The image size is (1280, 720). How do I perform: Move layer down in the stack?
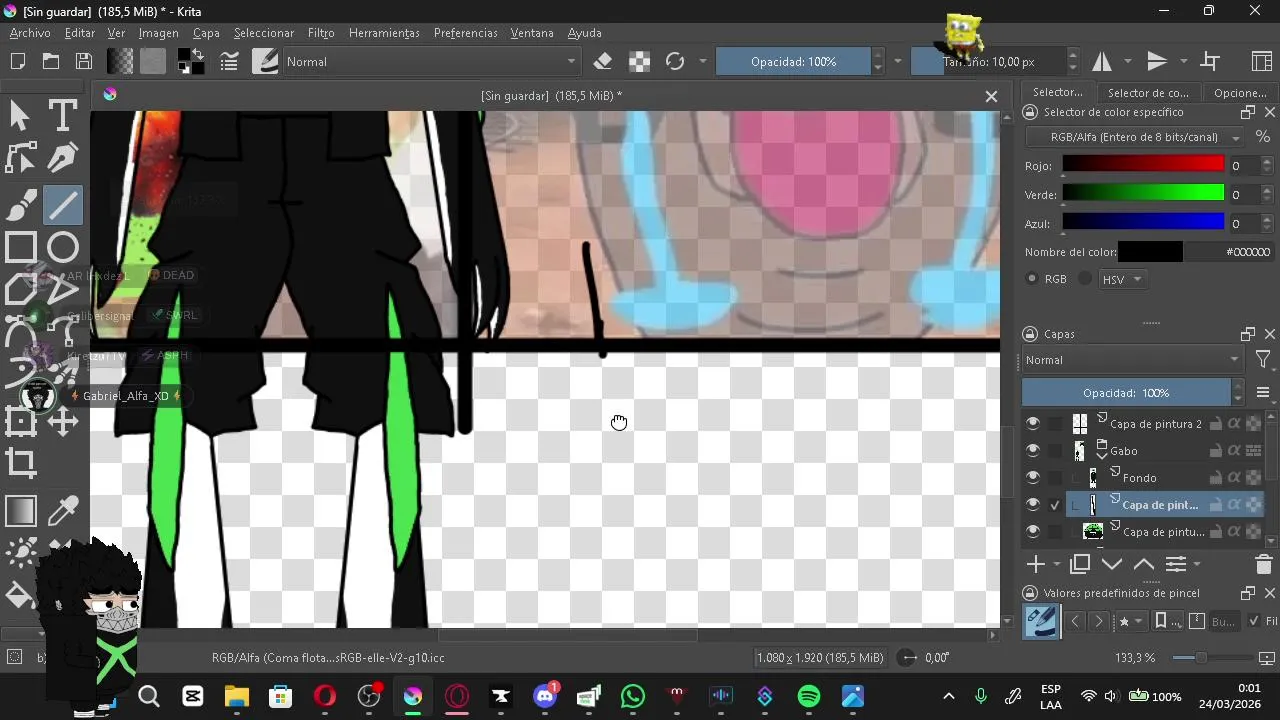coord(1111,564)
